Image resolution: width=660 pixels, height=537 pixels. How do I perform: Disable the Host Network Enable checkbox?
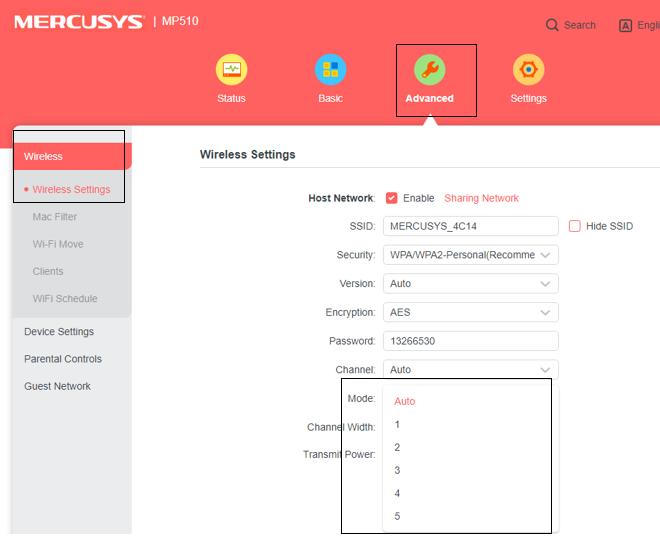(x=392, y=198)
